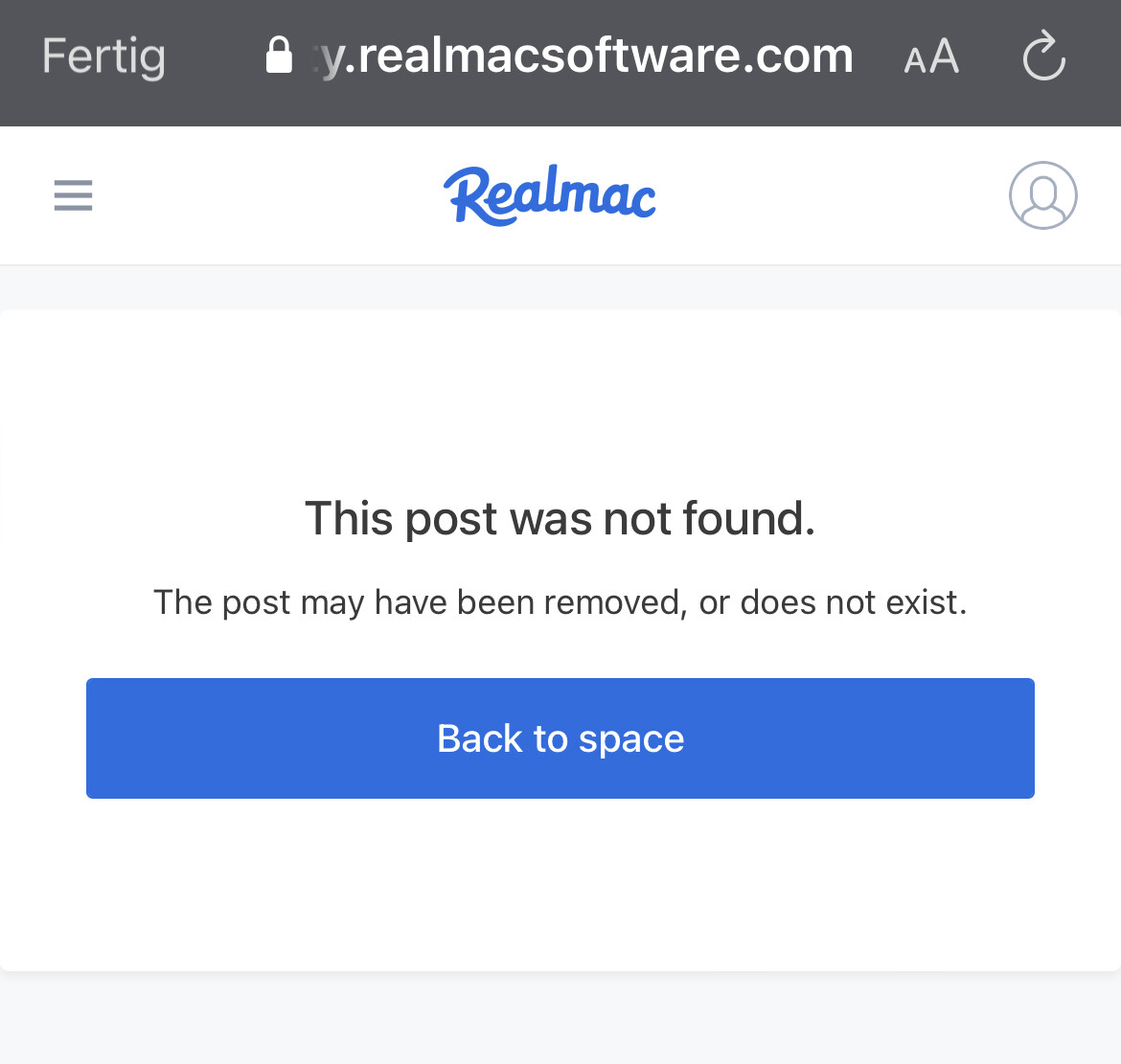Viewport: 1121px width, 1064px height.
Task: Open account menu from the avatar circle
Action: (x=1042, y=195)
